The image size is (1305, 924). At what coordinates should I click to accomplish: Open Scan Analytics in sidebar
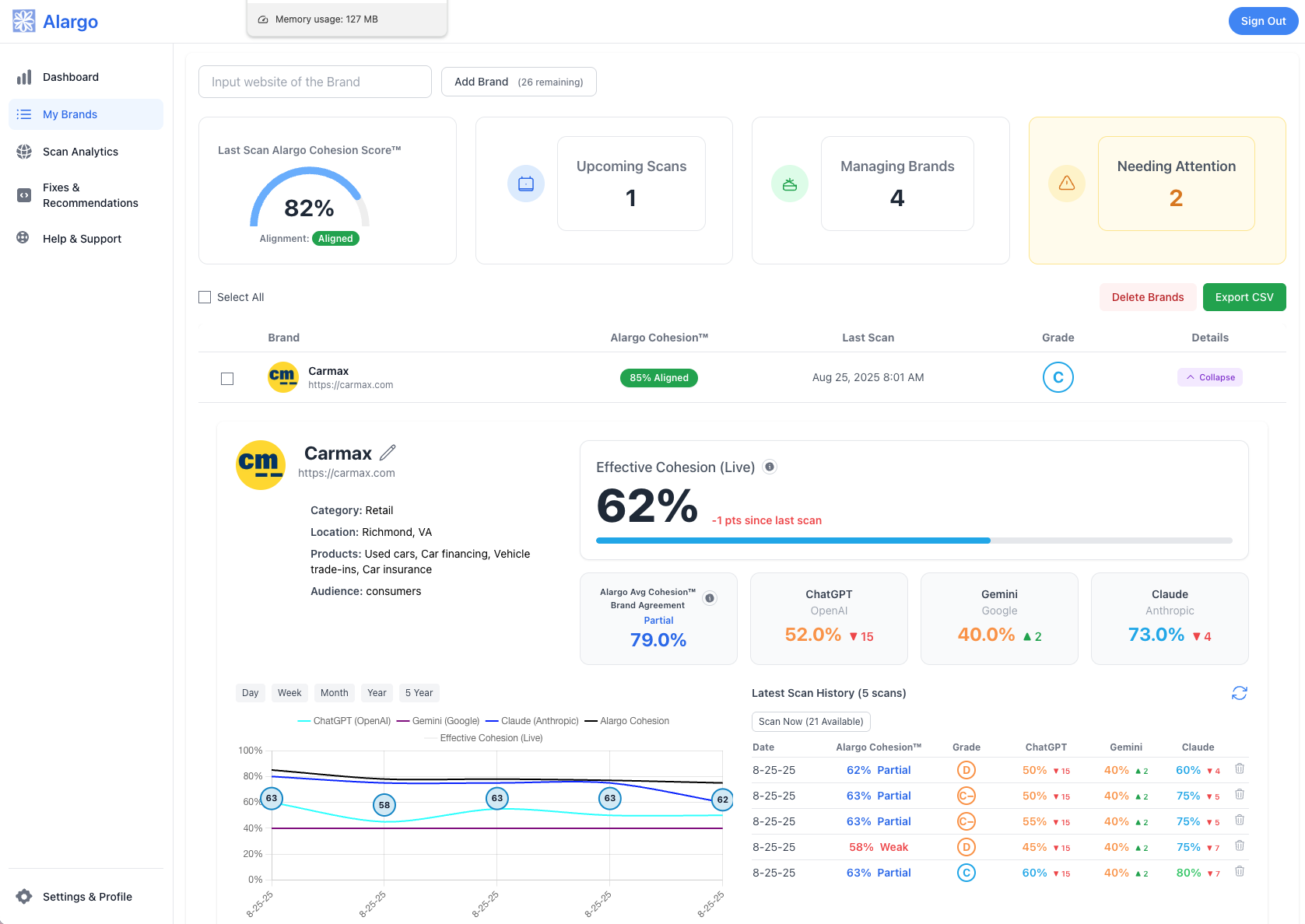tap(80, 152)
